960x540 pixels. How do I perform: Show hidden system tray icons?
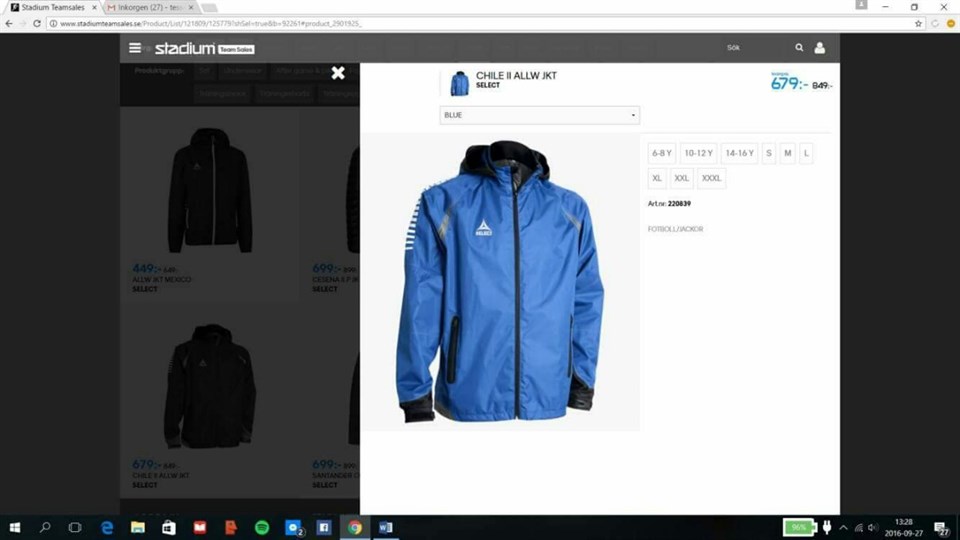843,527
